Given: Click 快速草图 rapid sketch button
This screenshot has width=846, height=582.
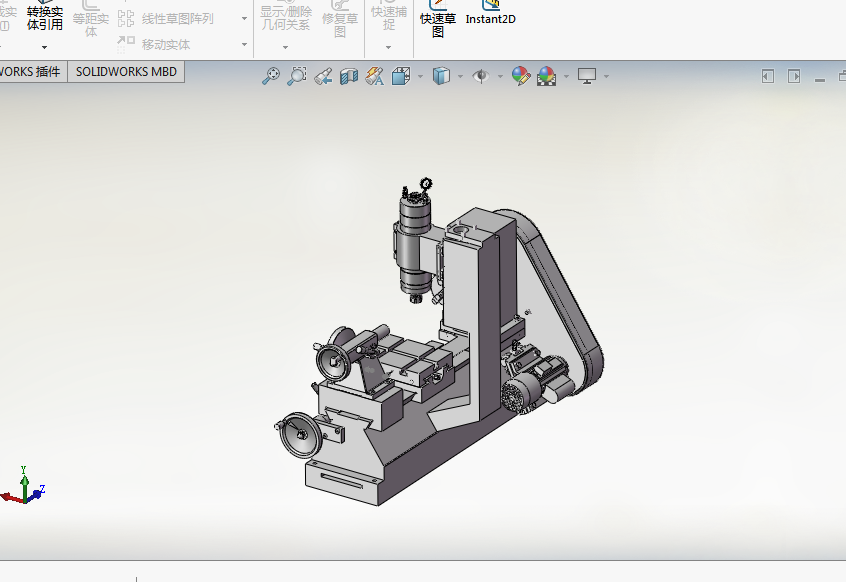Looking at the screenshot, I should point(438,19).
